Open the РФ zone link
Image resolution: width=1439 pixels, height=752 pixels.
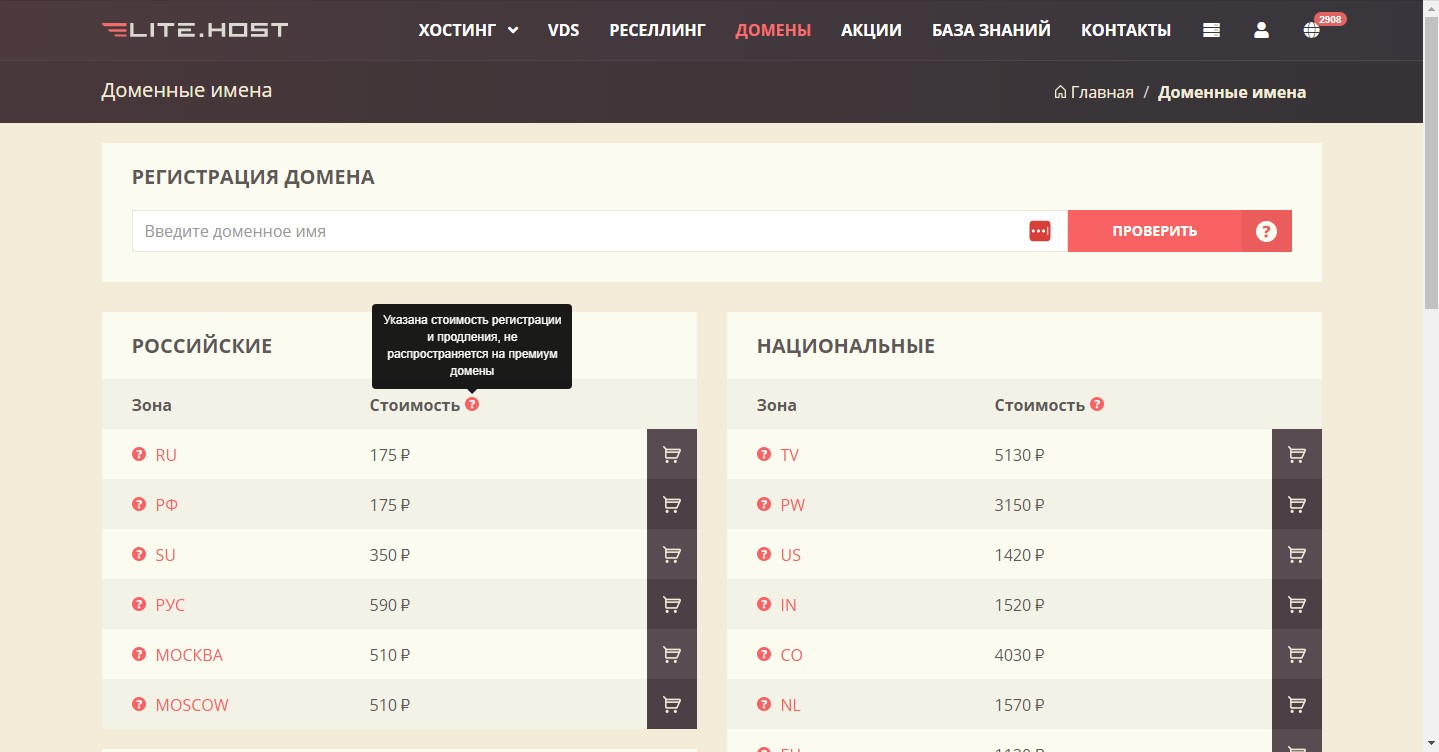(x=166, y=504)
